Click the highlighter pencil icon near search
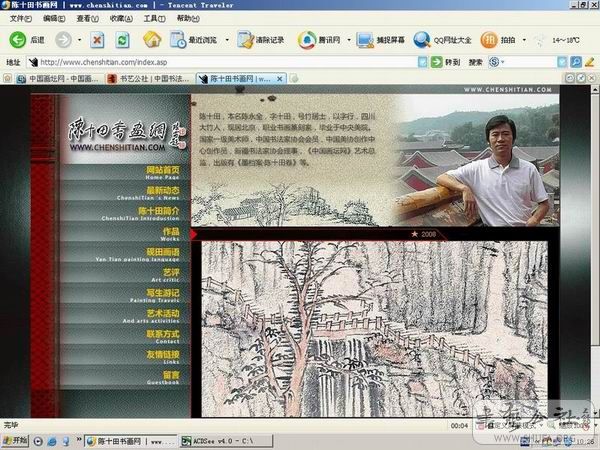Screen dimensions: 600x450 589,62
